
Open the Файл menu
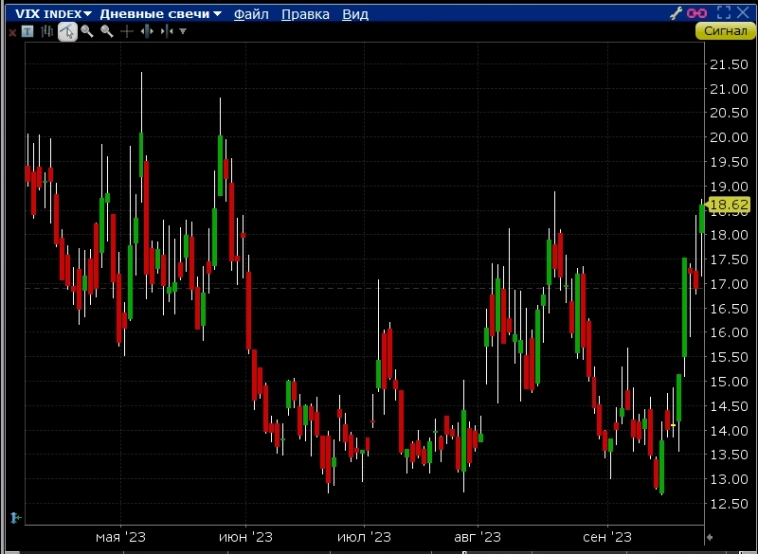pyautogui.click(x=250, y=14)
